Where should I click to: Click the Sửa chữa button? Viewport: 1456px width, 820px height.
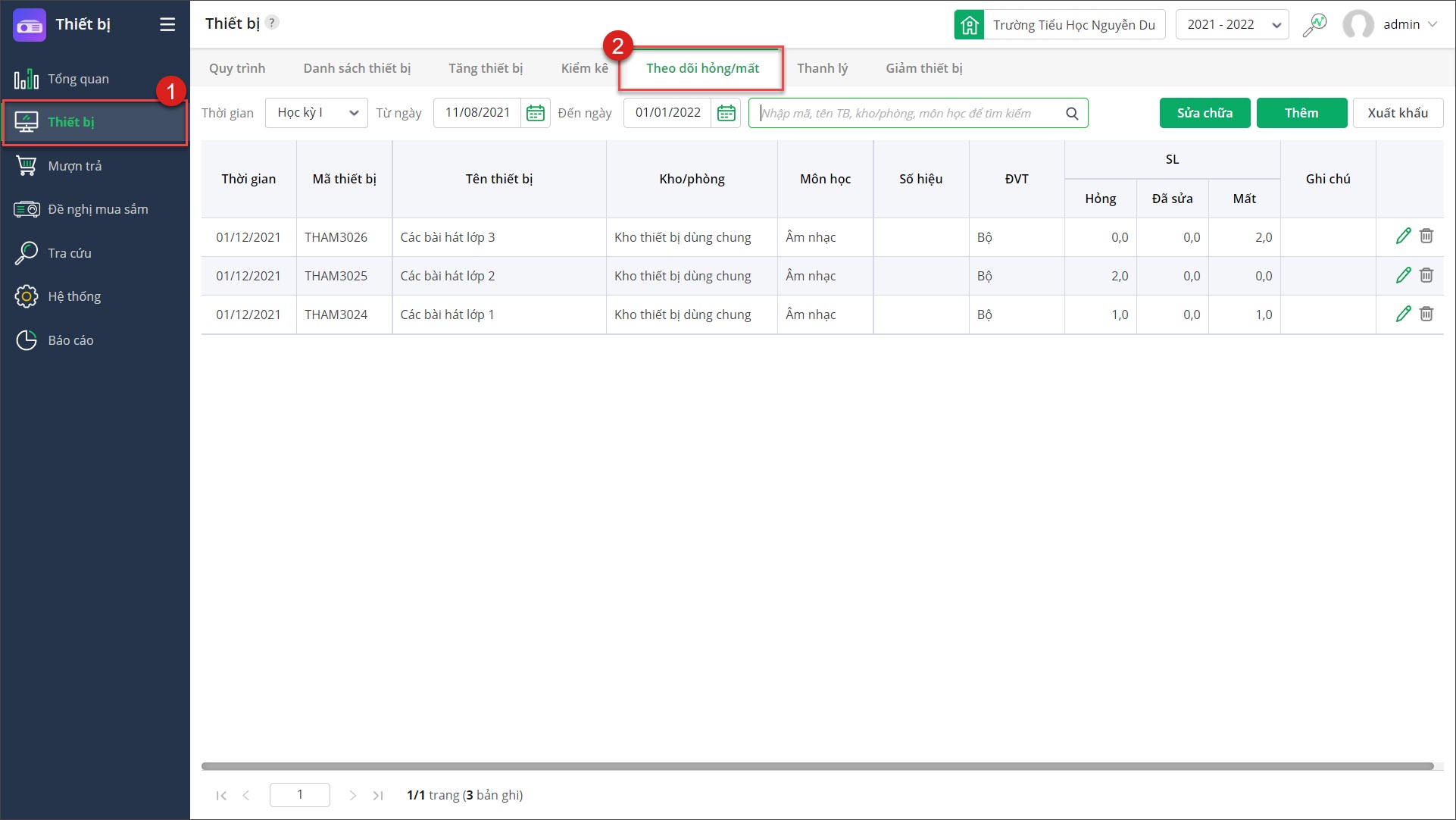click(x=1204, y=113)
